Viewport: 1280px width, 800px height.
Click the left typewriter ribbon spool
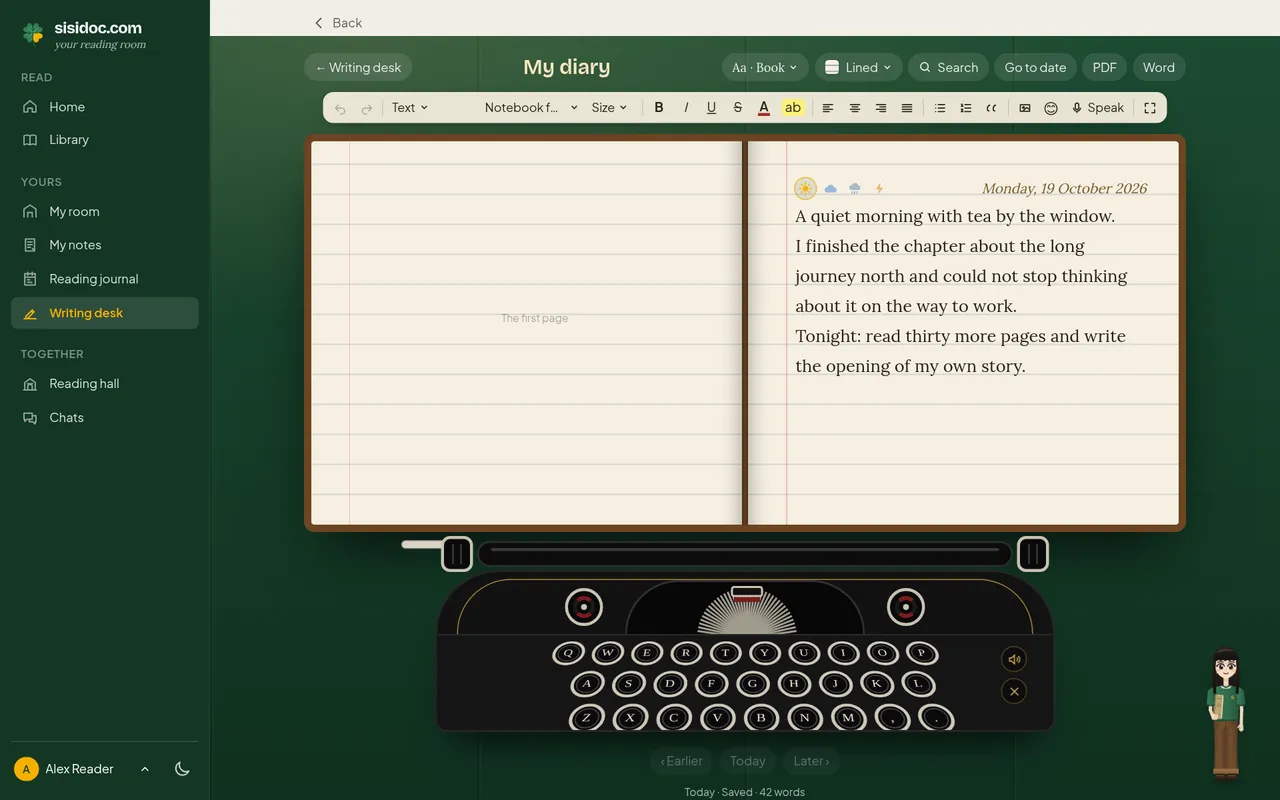click(x=584, y=607)
